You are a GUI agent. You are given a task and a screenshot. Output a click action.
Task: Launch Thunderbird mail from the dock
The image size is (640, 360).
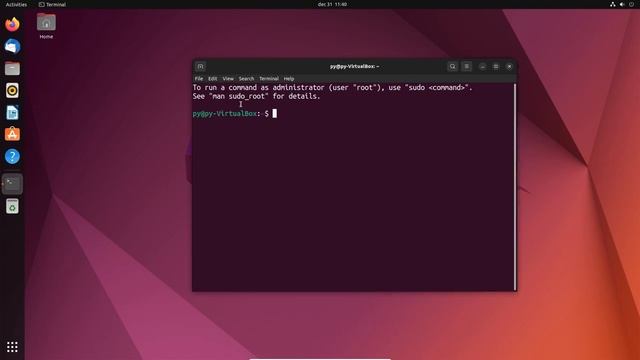click(x=12, y=46)
